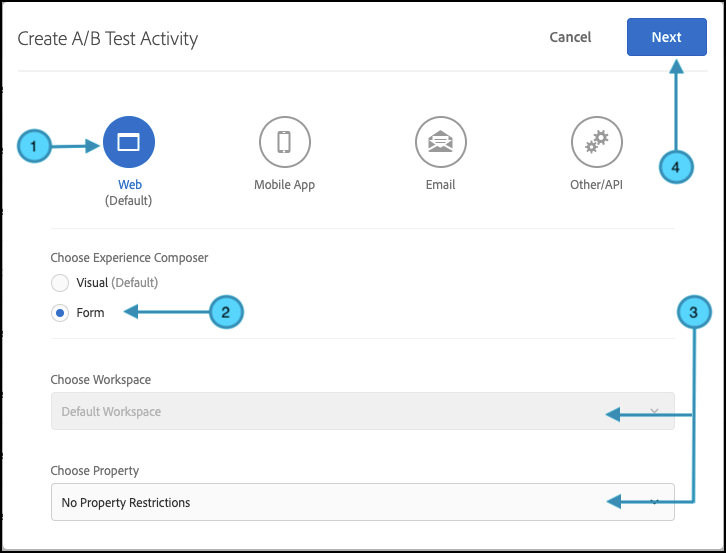Click the Choose Workspace chevron arrow
Screen dimensions: 726x553
[654, 411]
